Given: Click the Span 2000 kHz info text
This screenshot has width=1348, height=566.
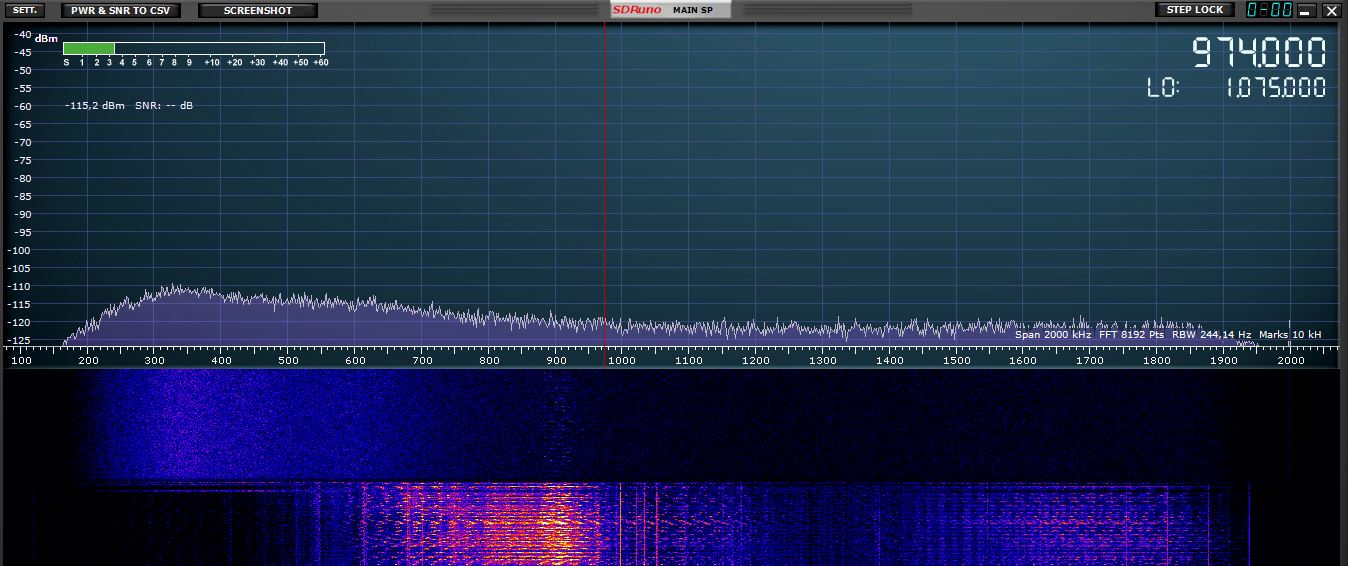Looking at the screenshot, I should point(1052,335).
